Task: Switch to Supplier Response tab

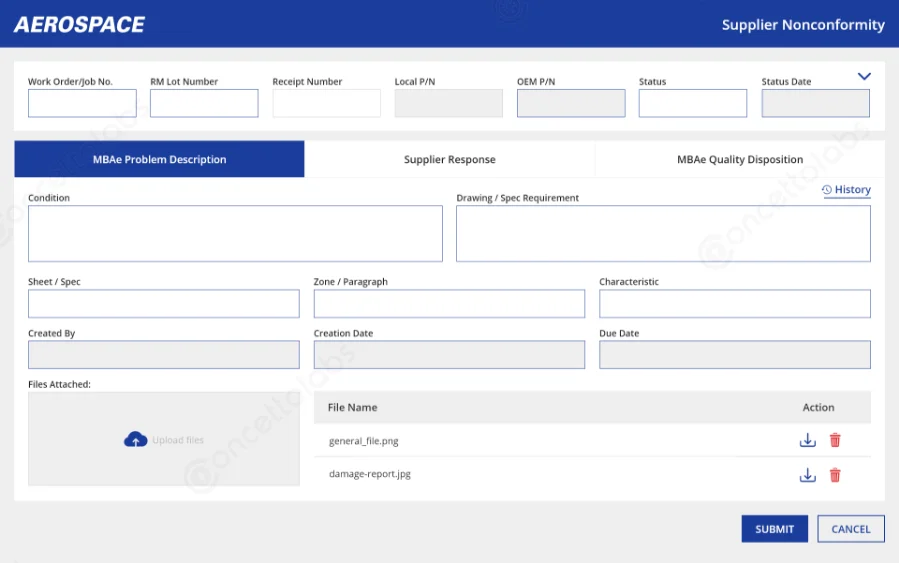Action: click(449, 160)
